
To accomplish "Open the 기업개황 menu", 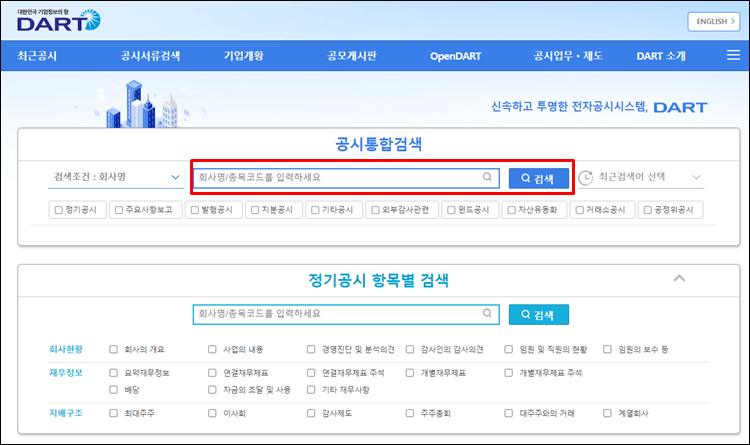I will [x=243, y=56].
